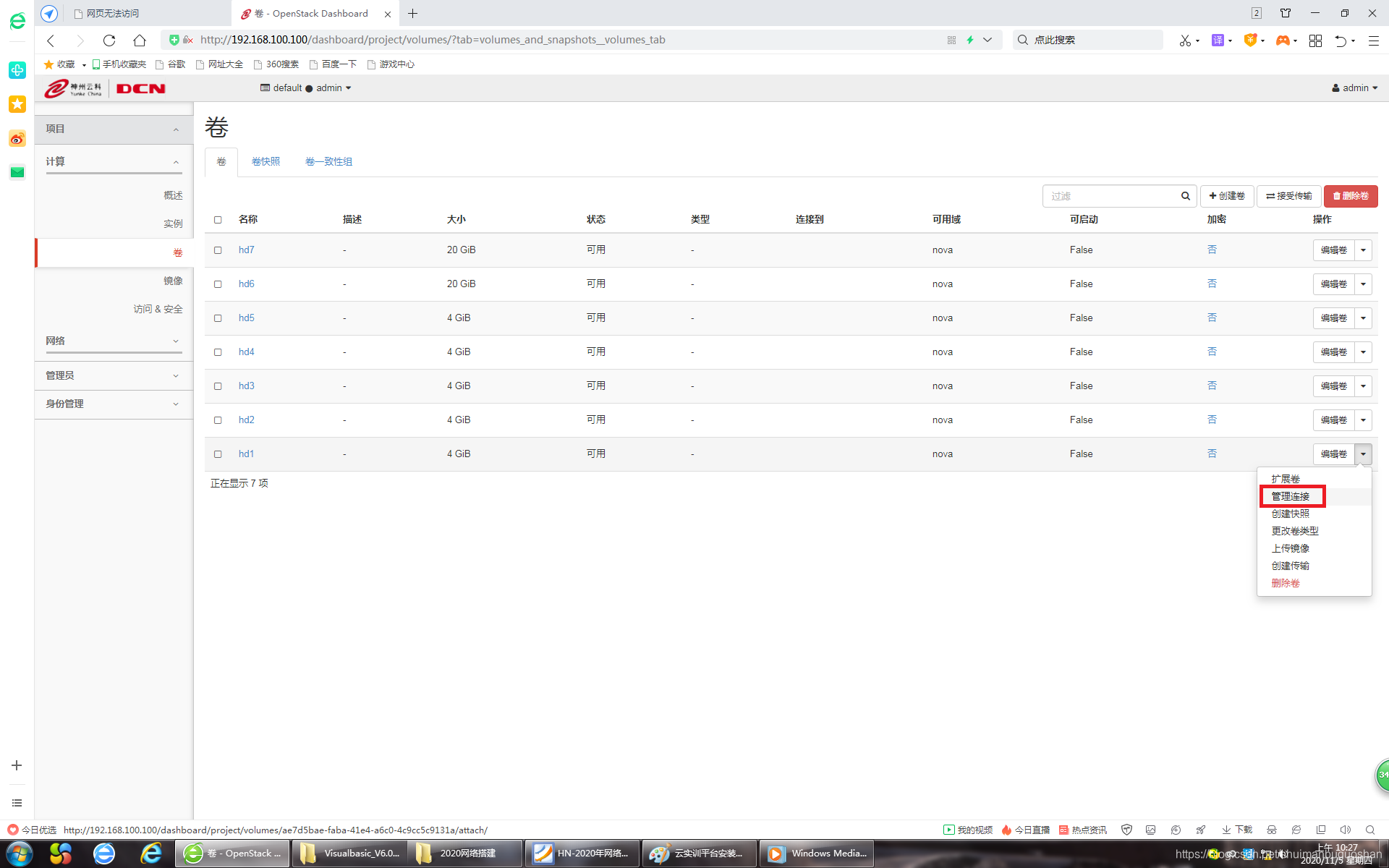1389x868 pixels.
Task: Open the admin user dropdown
Action: pos(1354,88)
